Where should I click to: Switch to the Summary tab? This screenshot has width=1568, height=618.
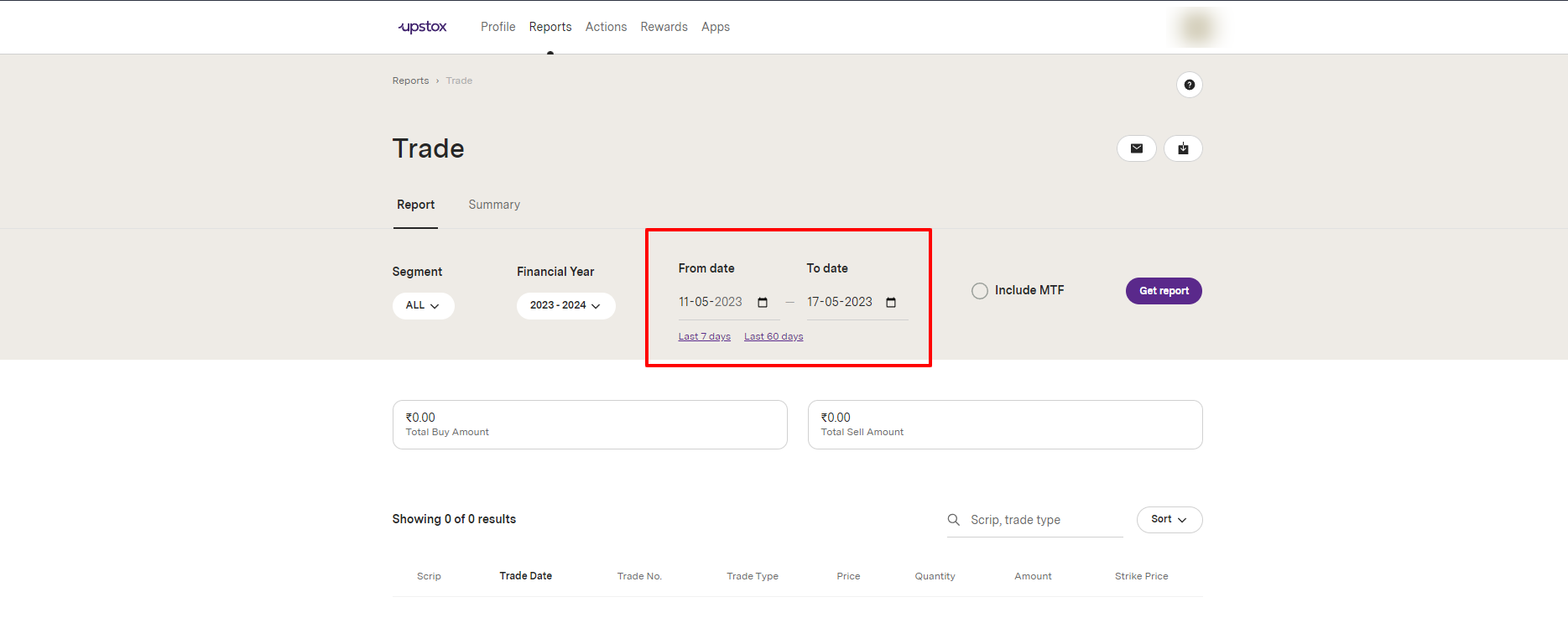click(494, 205)
